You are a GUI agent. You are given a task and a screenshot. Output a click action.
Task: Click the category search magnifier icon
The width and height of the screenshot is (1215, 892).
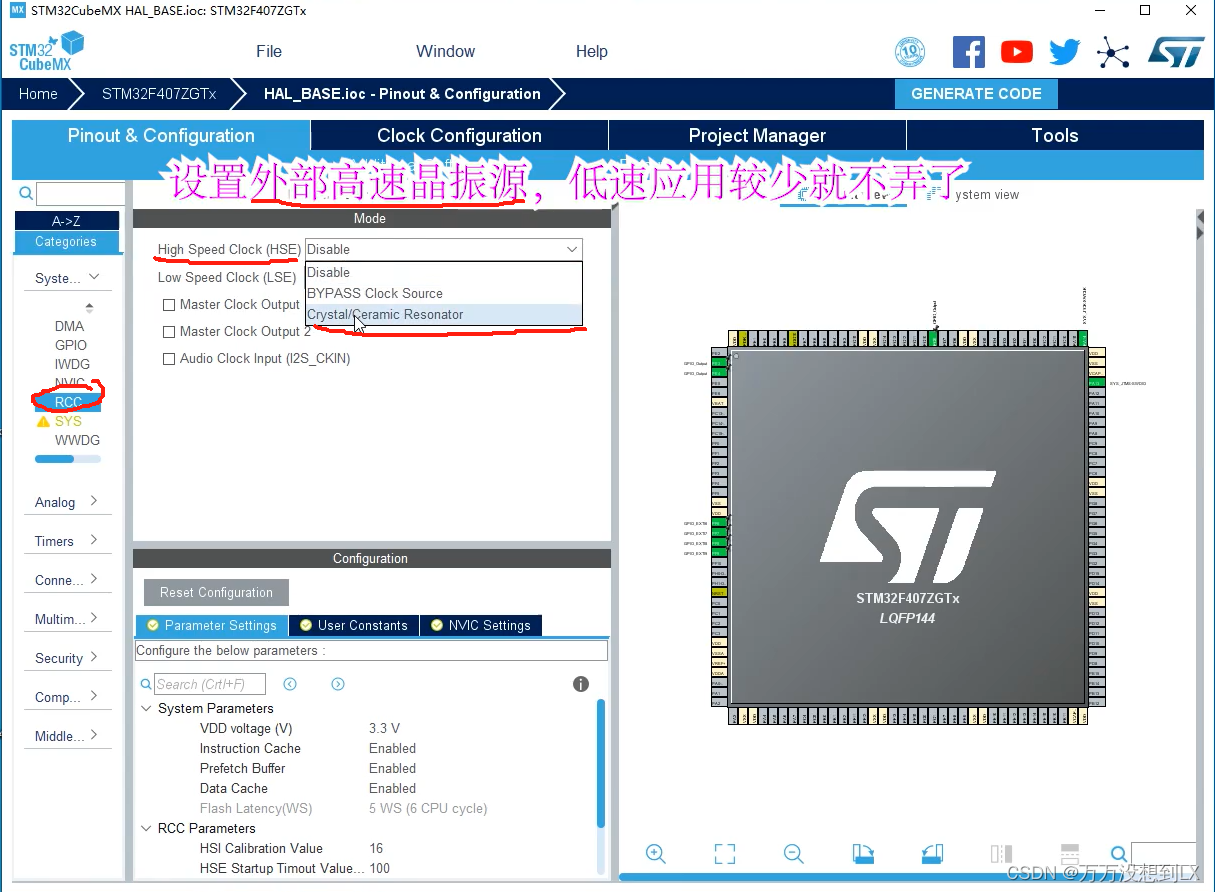(x=26, y=194)
